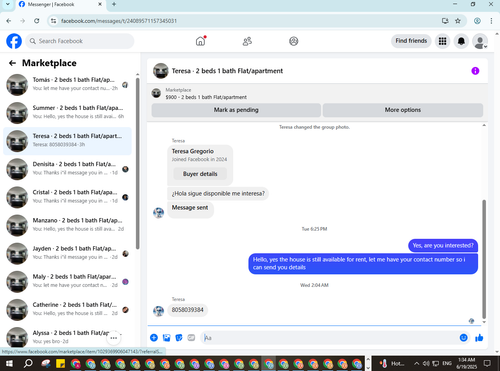500x371 pixels.
Task: Click the Find friends button
Action: click(x=411, y=41)
